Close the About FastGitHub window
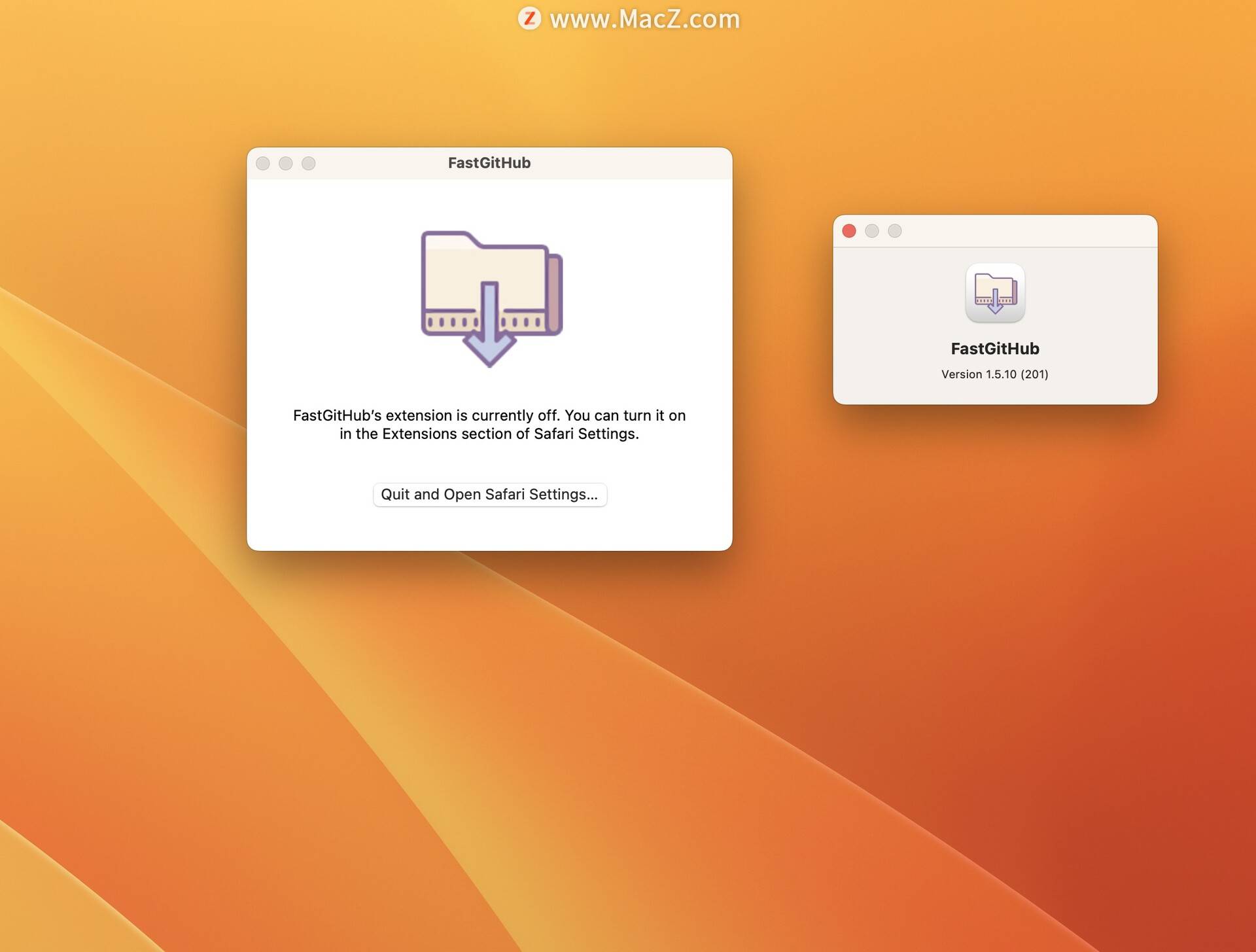 849,231
